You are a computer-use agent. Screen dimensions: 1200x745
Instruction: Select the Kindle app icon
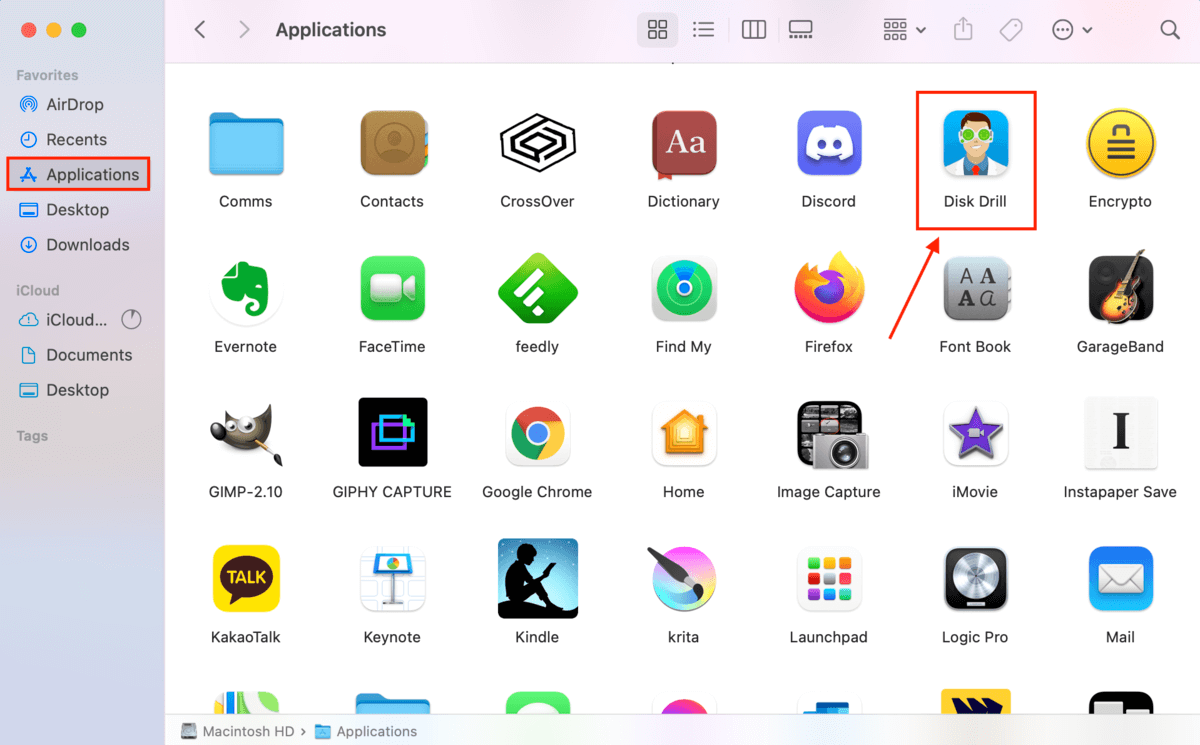click(x=537, y=579)
